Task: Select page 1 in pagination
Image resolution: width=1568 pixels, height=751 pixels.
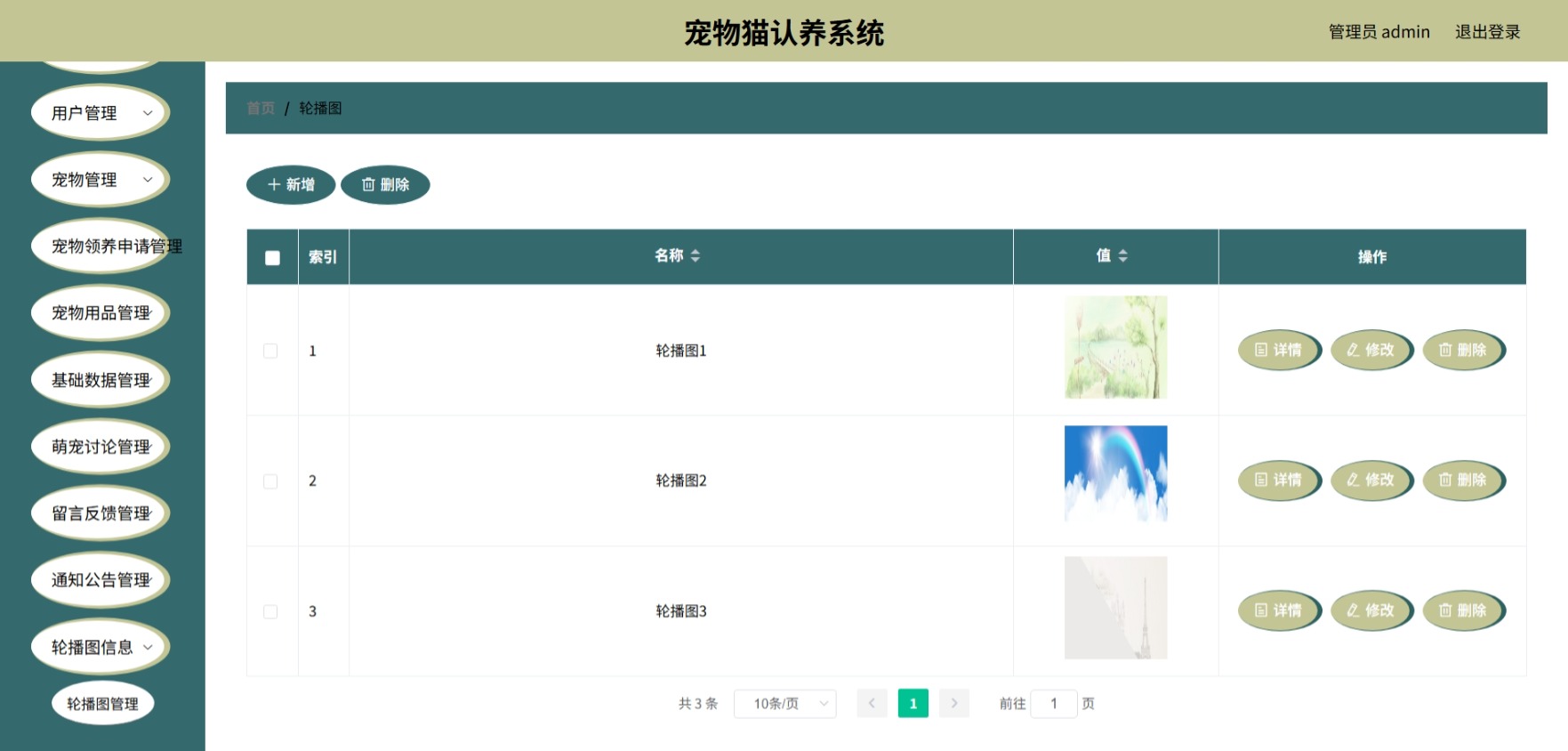Action: [x=913, y=704]
